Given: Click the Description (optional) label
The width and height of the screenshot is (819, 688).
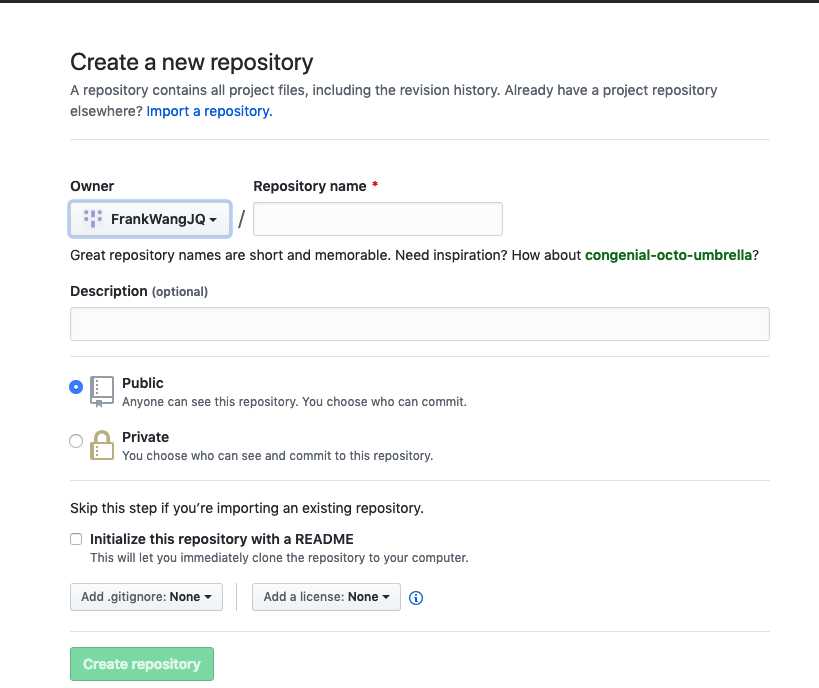Looking at the screenshot, I should [x=139, y=291].
